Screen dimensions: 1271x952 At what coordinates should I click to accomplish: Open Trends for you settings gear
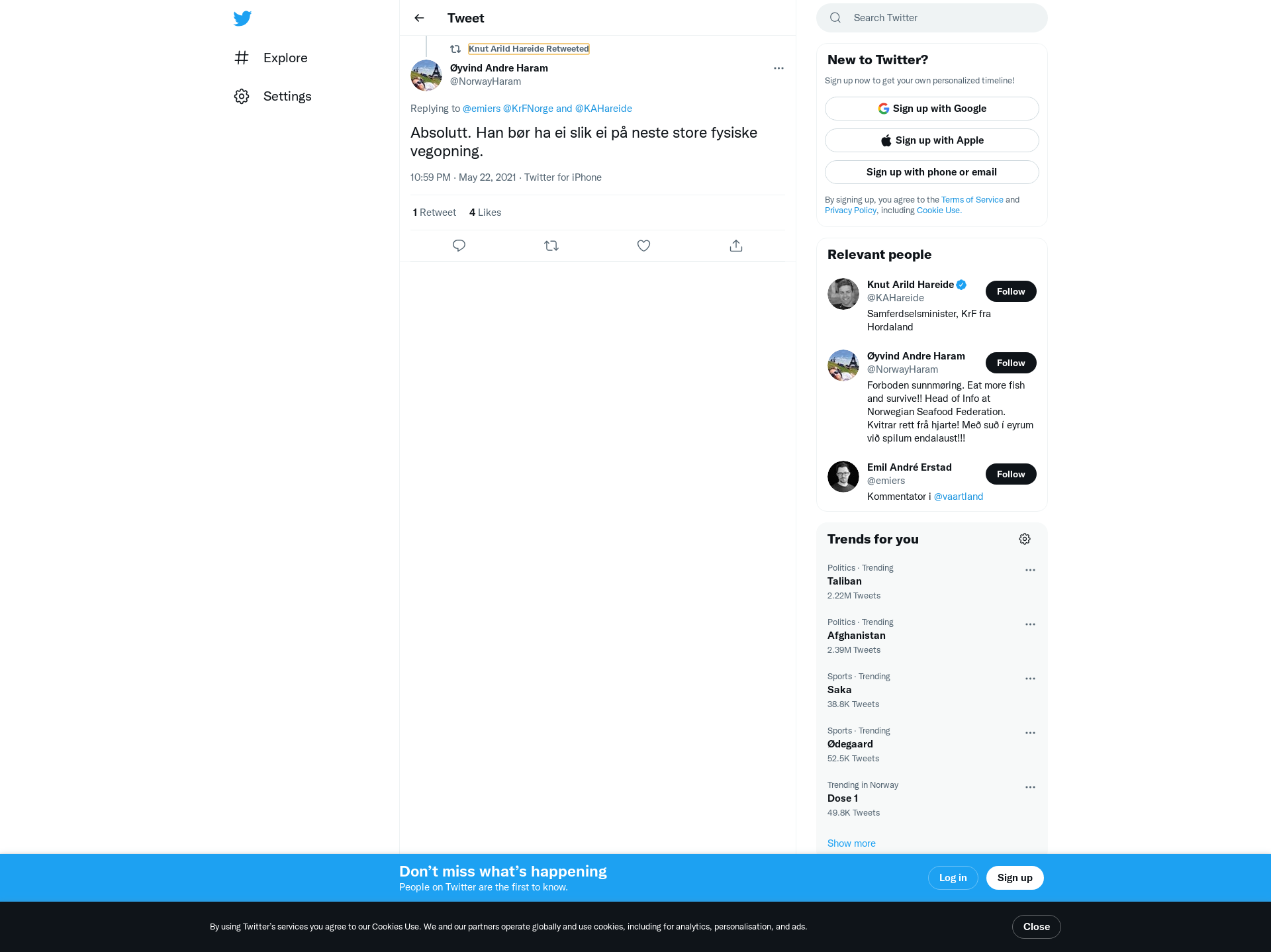1025,539
